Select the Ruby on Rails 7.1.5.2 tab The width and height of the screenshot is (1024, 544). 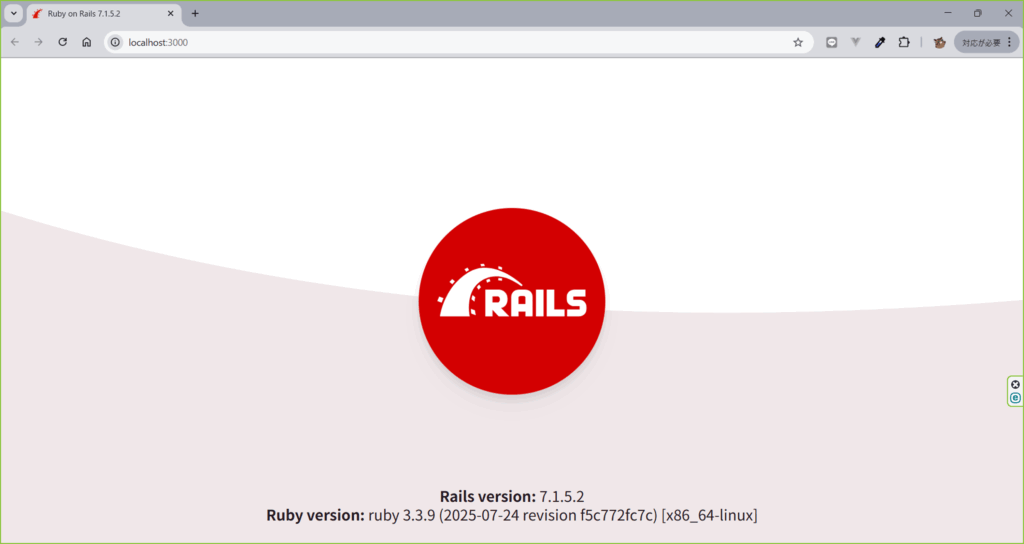(x=90, y=13)
